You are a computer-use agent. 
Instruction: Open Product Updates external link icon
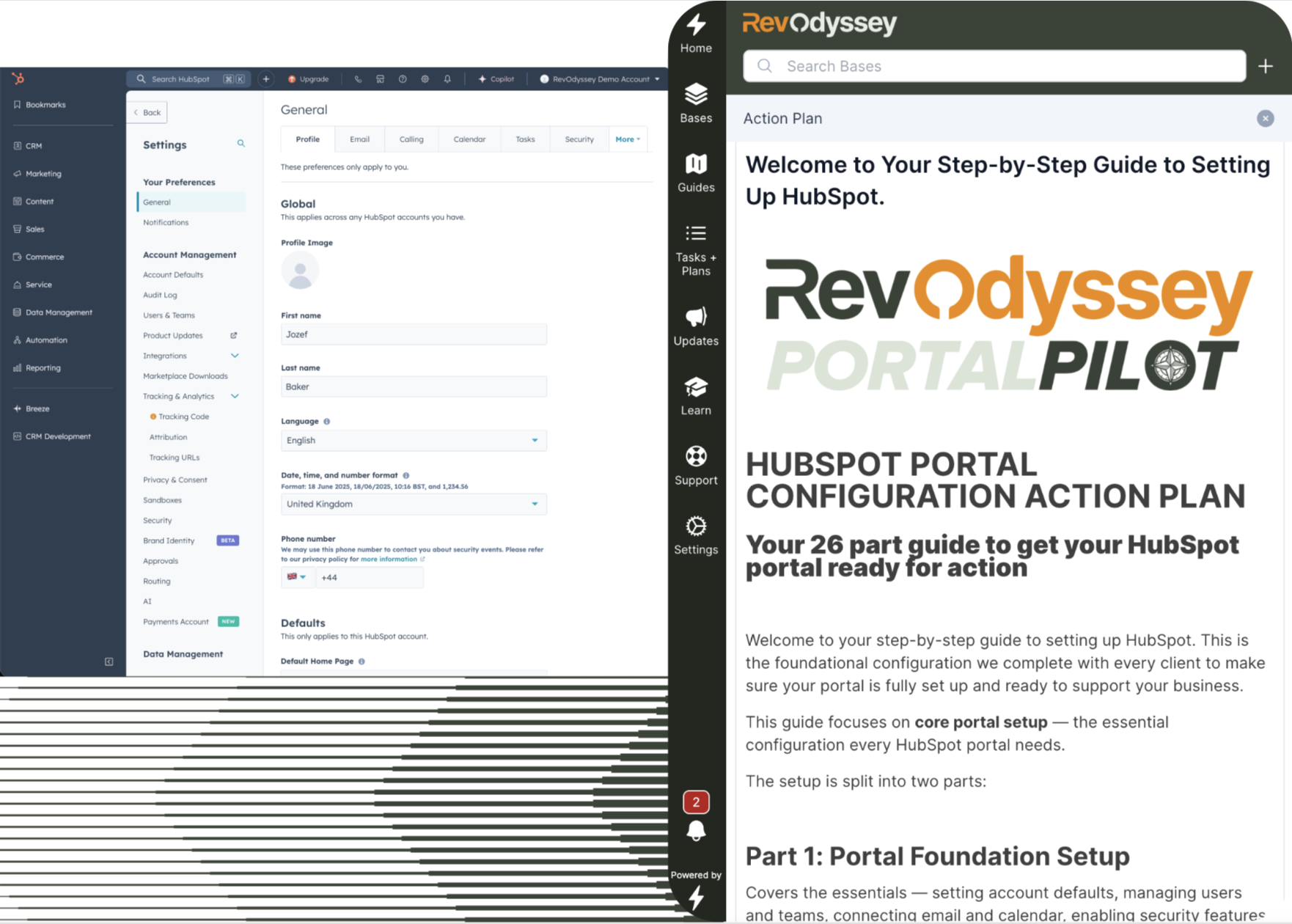click(x=234, y=336)
